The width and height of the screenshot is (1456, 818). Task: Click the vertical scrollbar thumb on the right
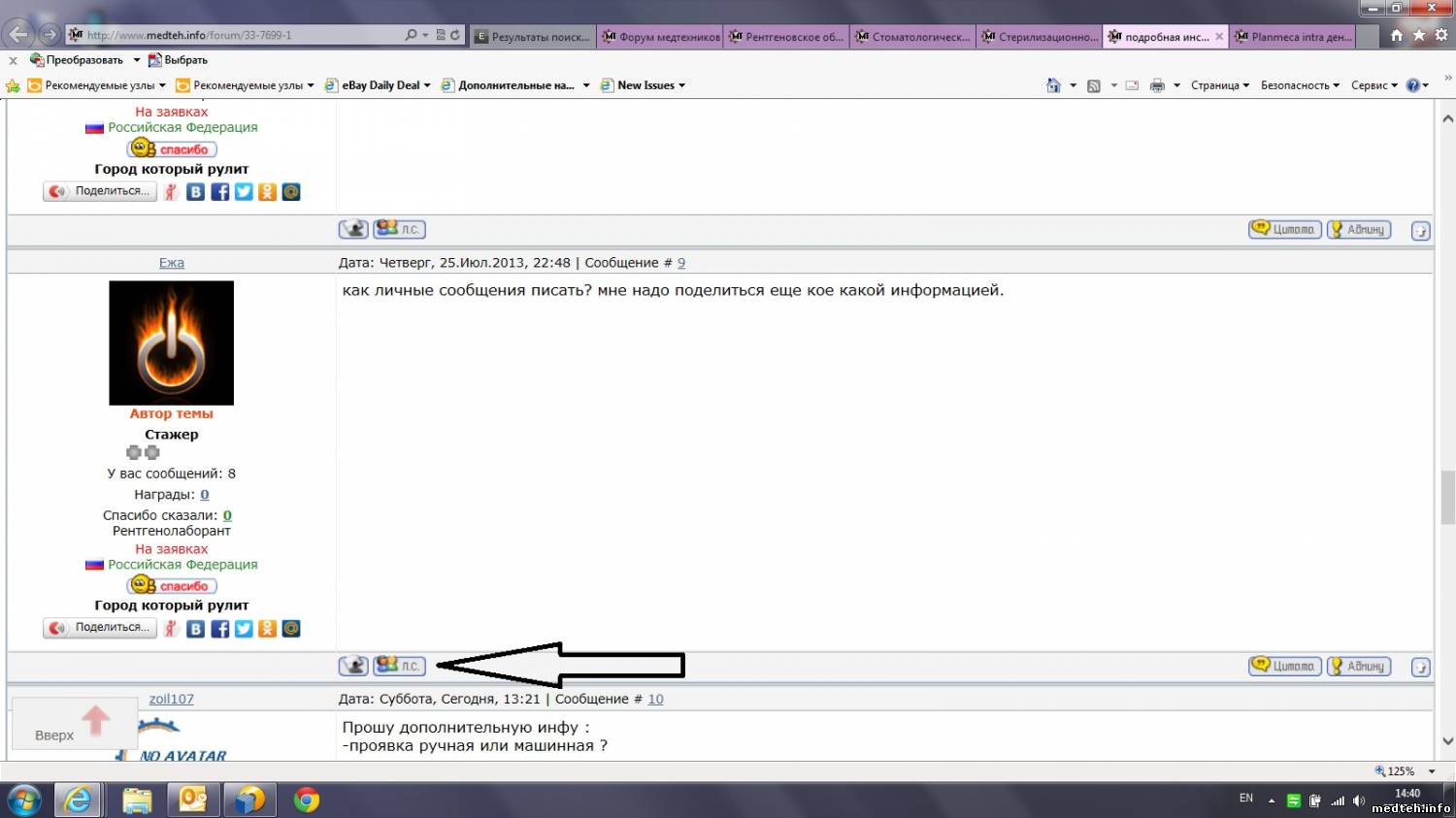click(x=1447, y=495)
